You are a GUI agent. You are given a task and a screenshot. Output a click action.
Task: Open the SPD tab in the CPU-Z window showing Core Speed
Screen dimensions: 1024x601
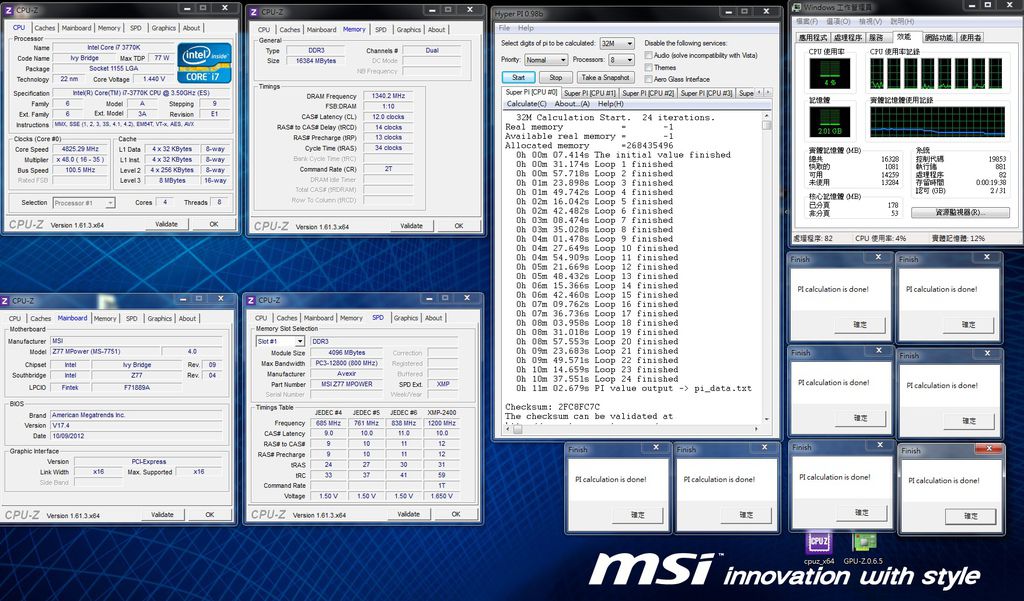[x=135, y=28]
